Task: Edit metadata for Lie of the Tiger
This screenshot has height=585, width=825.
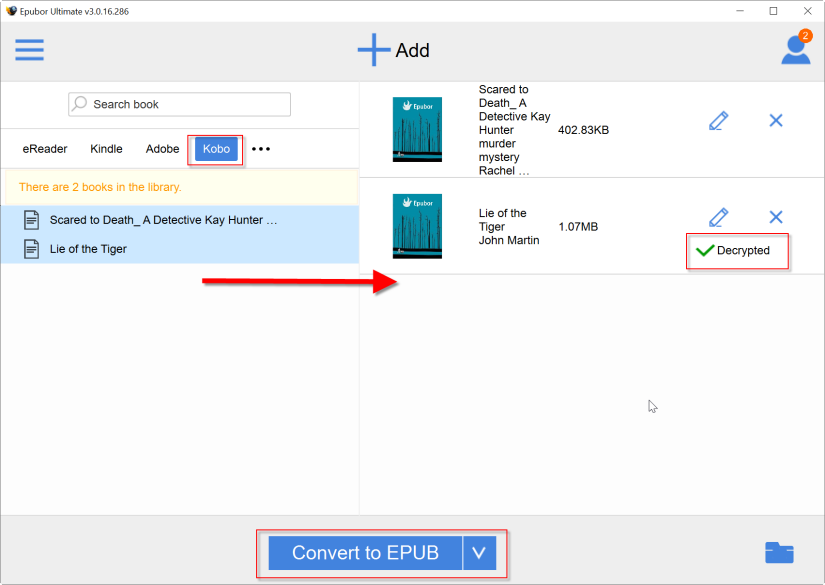Action: pos(719,217)
